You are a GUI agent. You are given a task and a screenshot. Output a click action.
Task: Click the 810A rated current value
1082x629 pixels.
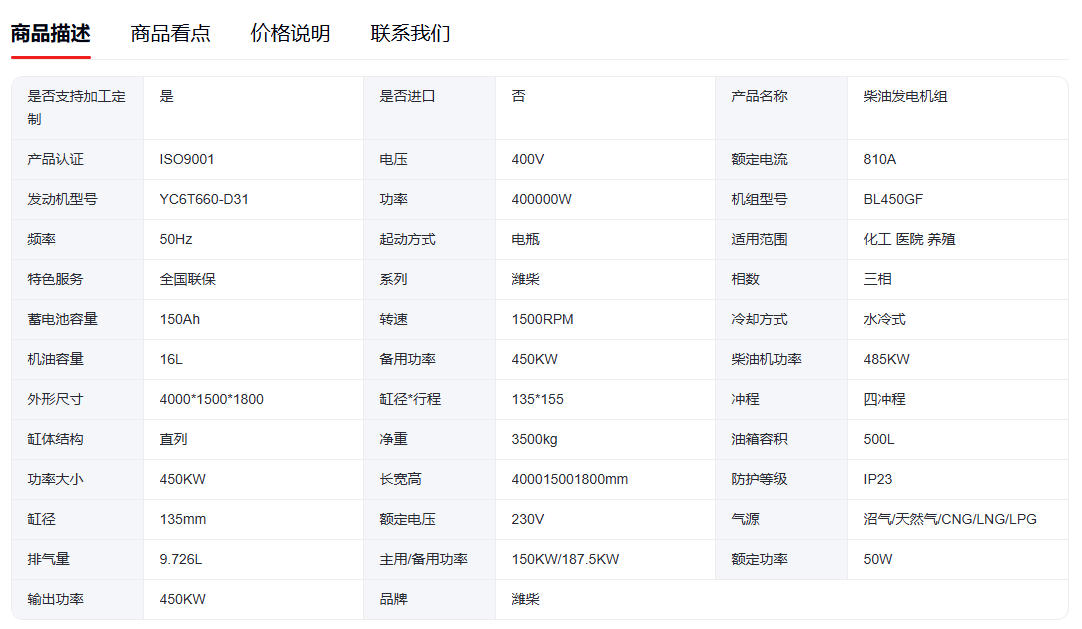[x=880, y=159]
